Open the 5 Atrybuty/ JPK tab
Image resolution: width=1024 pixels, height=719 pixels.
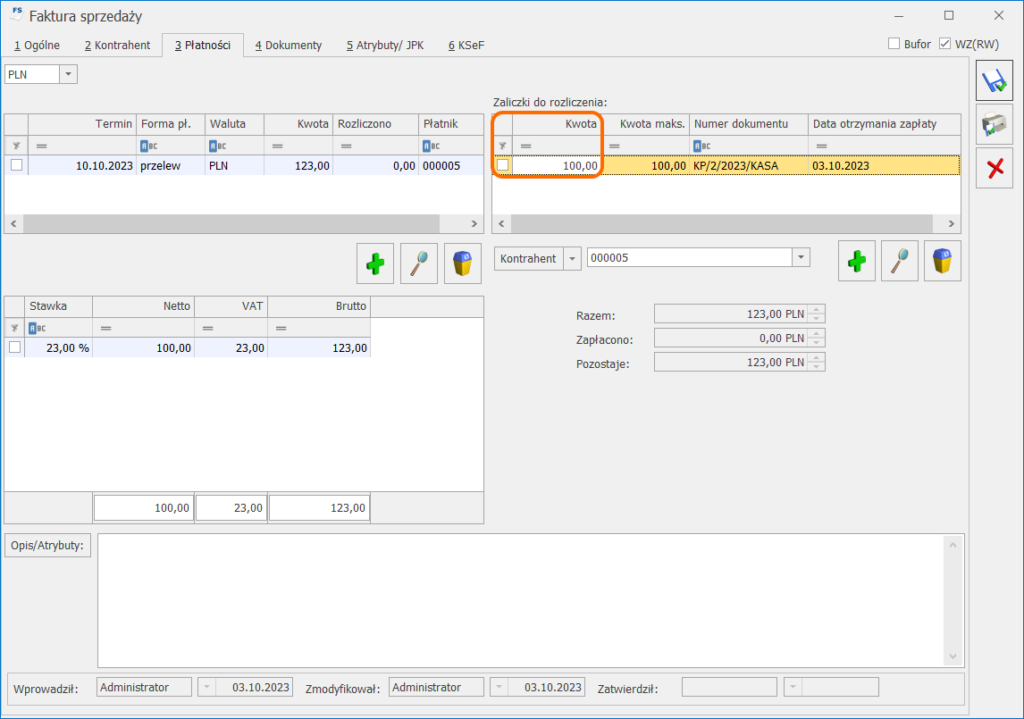(x=385, y=45)
